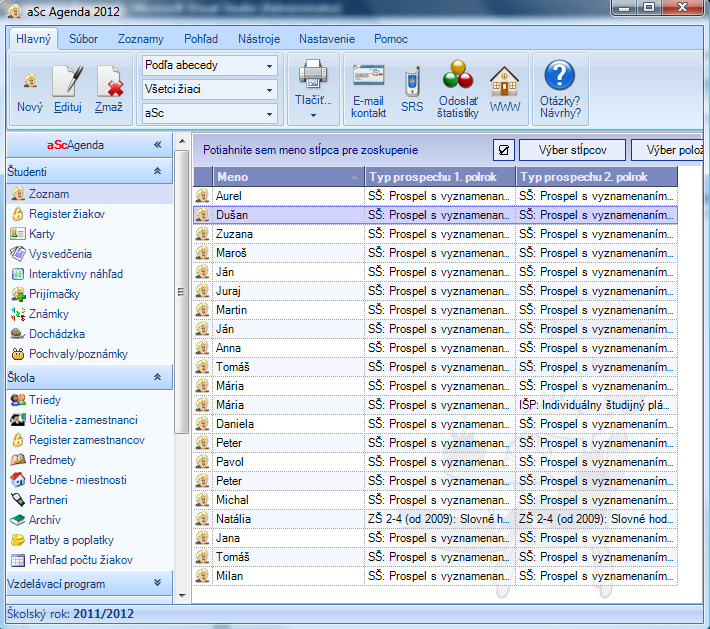Image resolution: width=710 pixels, height=629 pixels.
Task: Expand the Vzdelávací program section
Action: point(158,583)
